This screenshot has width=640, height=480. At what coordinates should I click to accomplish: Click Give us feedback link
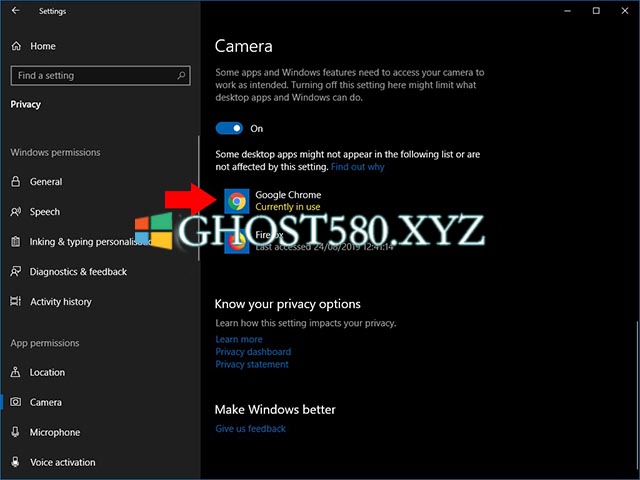(x=251, y=429)
